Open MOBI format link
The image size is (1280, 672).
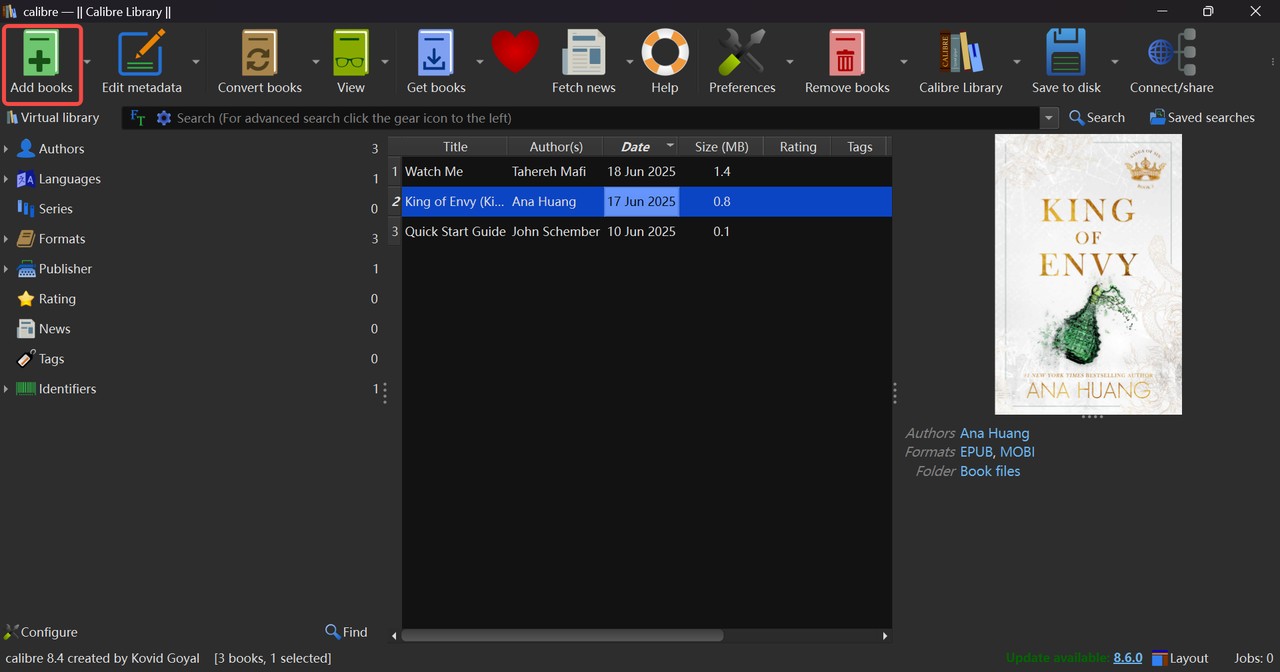[1017, 452]
